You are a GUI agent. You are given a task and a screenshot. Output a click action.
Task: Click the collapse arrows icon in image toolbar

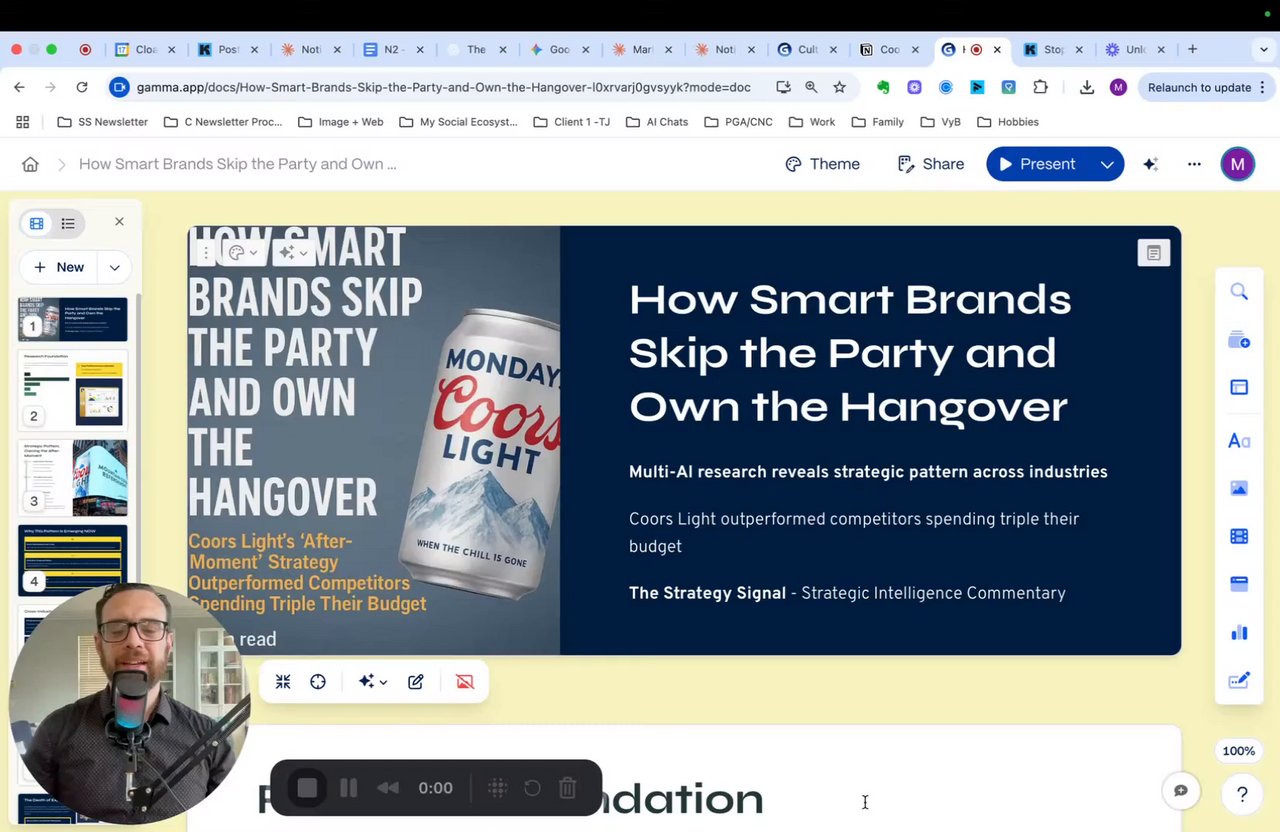283,681
